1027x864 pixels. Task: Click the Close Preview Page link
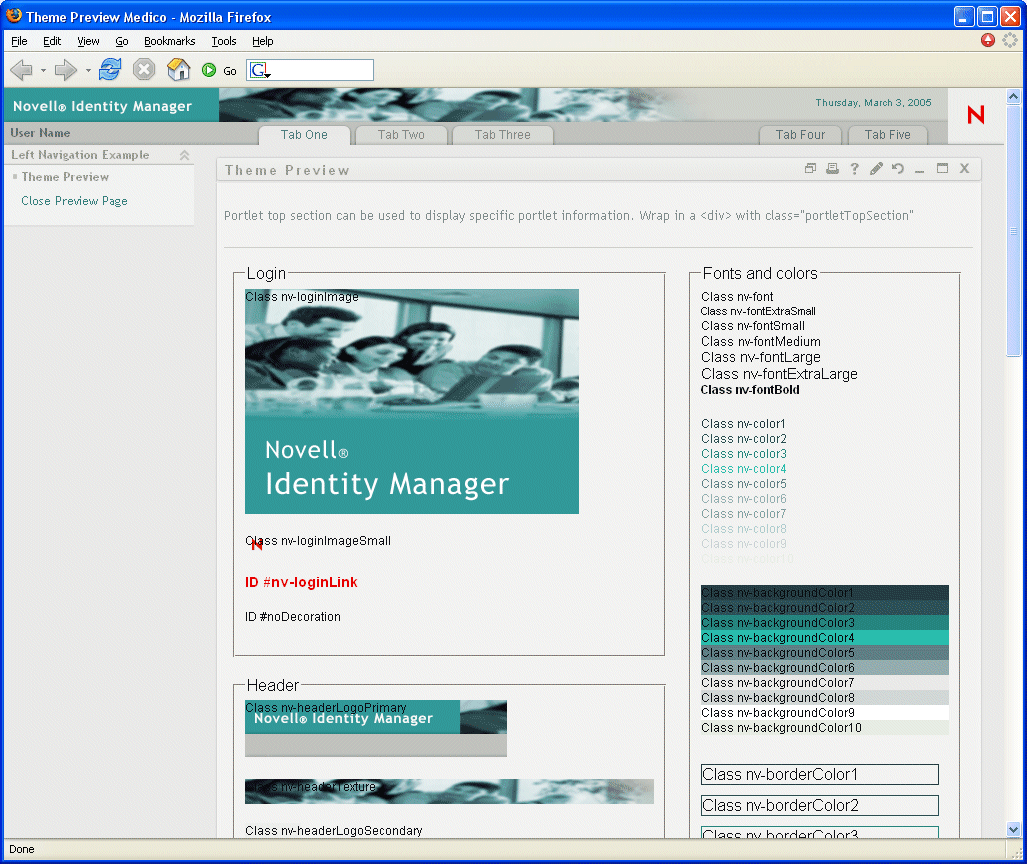pos(74,201)
